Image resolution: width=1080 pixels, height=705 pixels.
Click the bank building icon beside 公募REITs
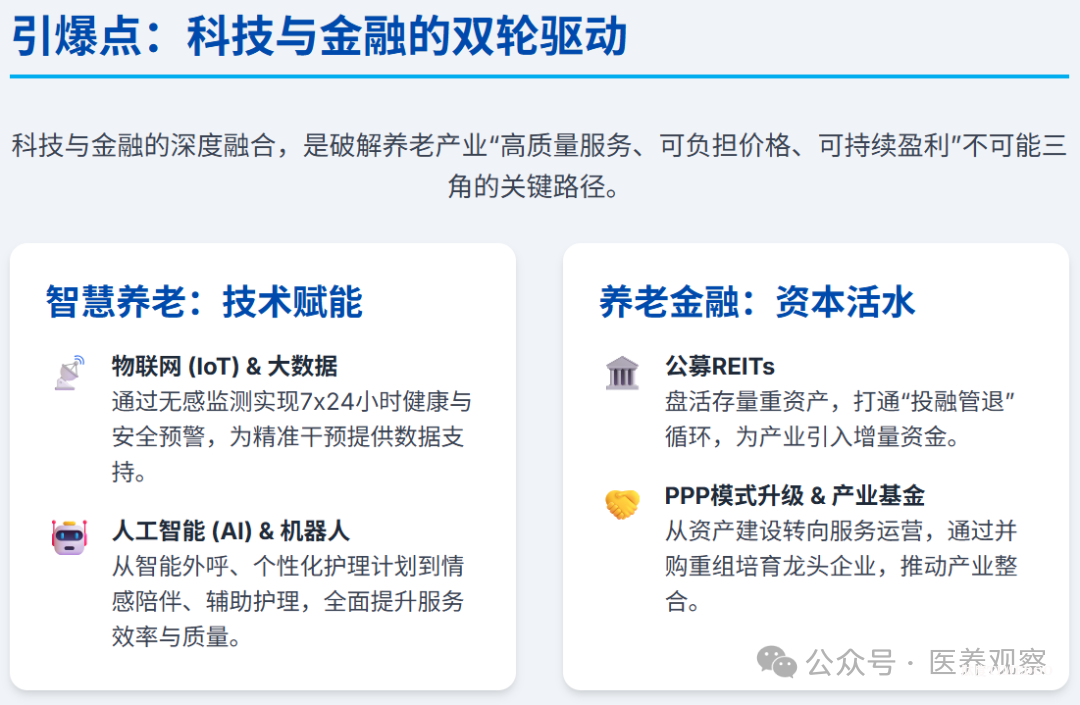click(x=623, y=372)
